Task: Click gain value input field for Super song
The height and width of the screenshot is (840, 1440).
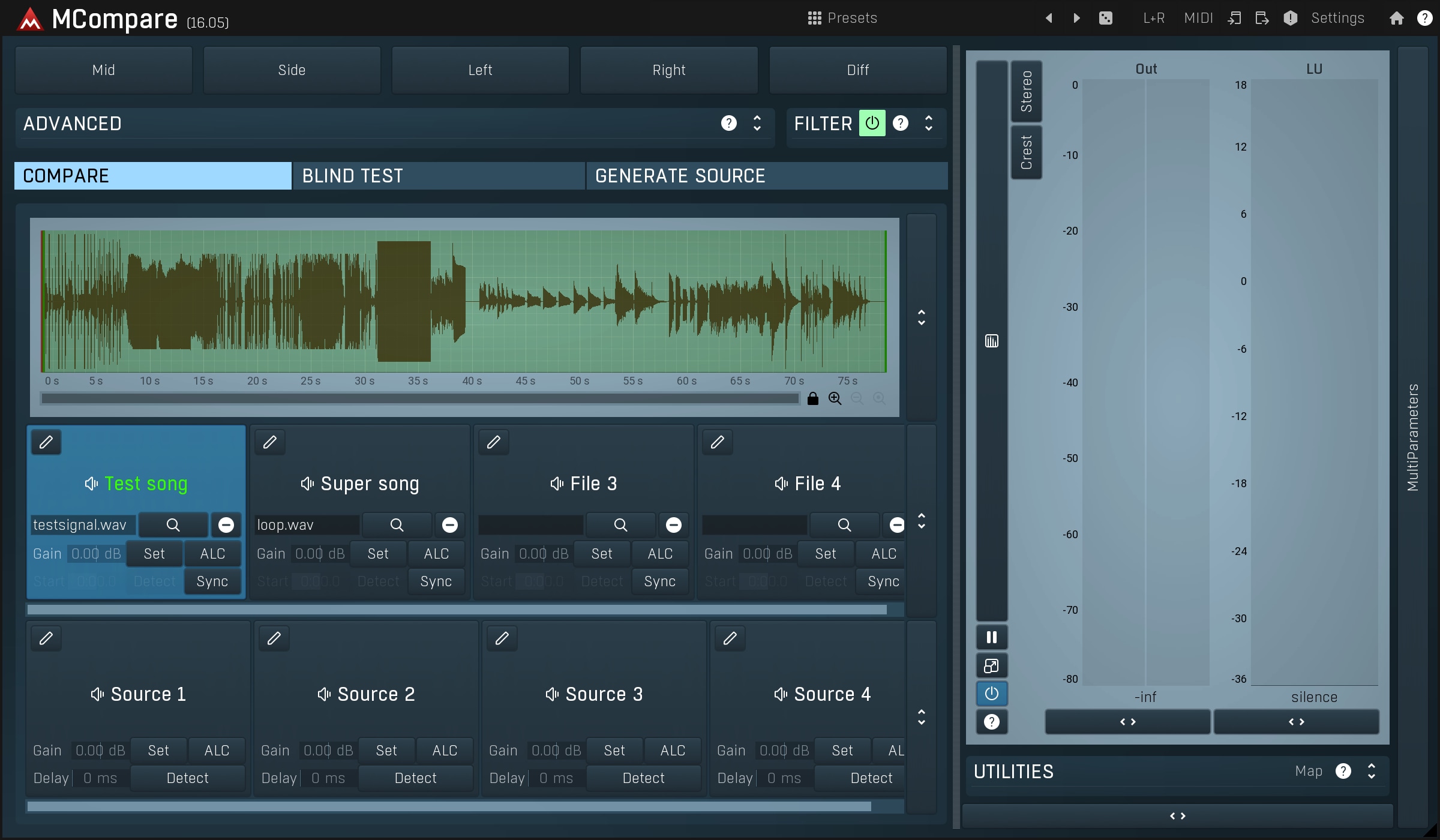Action: (x=321, y=553)
